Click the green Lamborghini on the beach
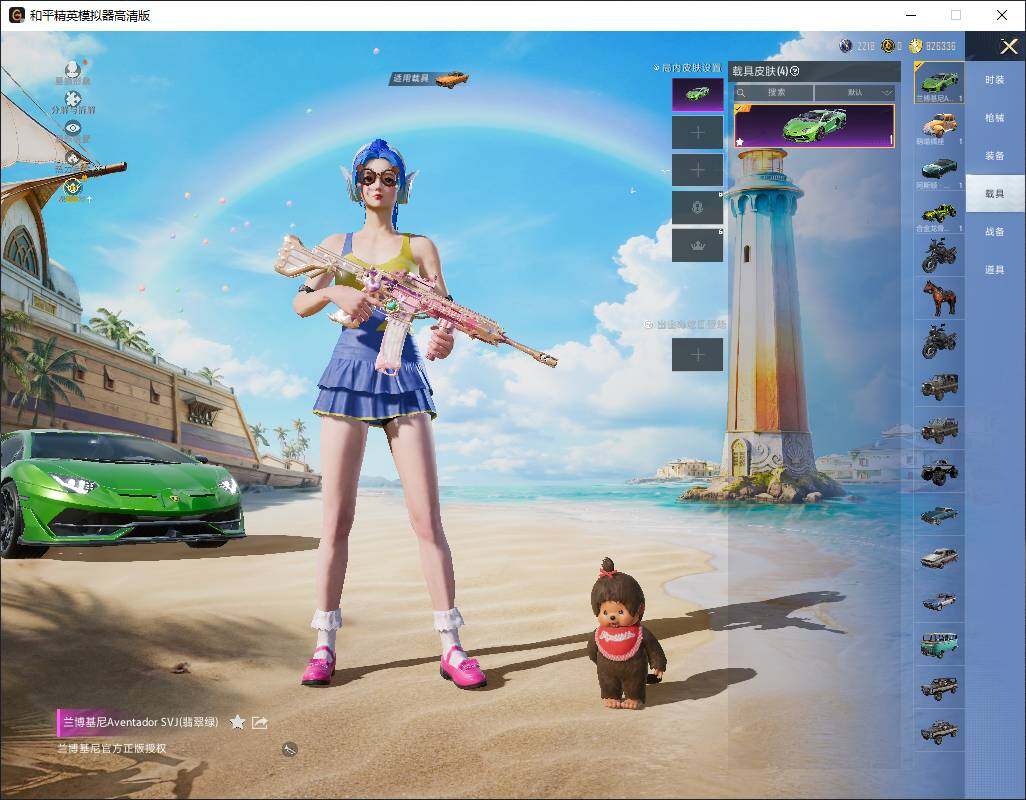 coord(121,492)
